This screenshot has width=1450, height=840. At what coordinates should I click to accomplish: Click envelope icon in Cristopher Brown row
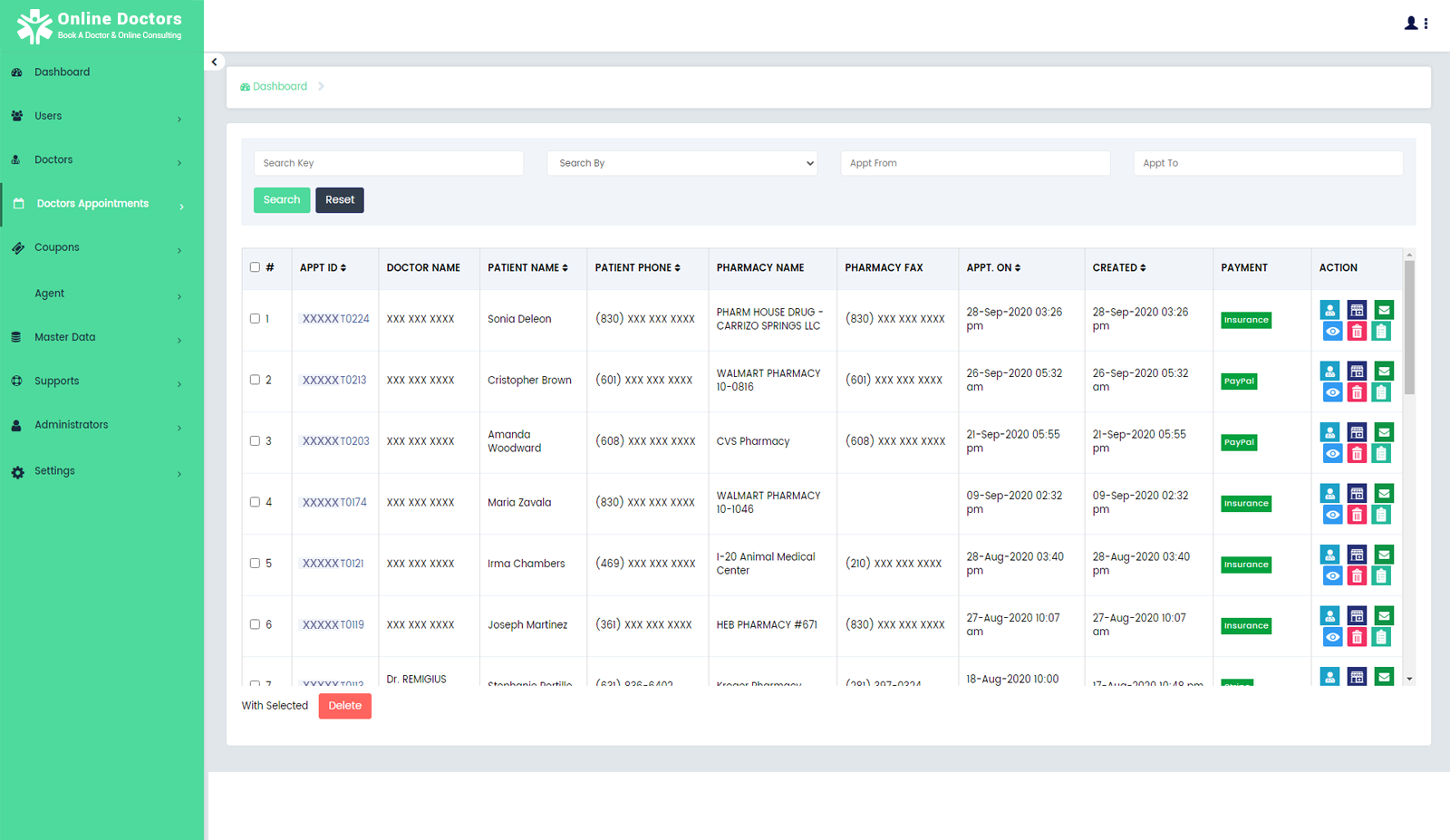click(1384, 372)
